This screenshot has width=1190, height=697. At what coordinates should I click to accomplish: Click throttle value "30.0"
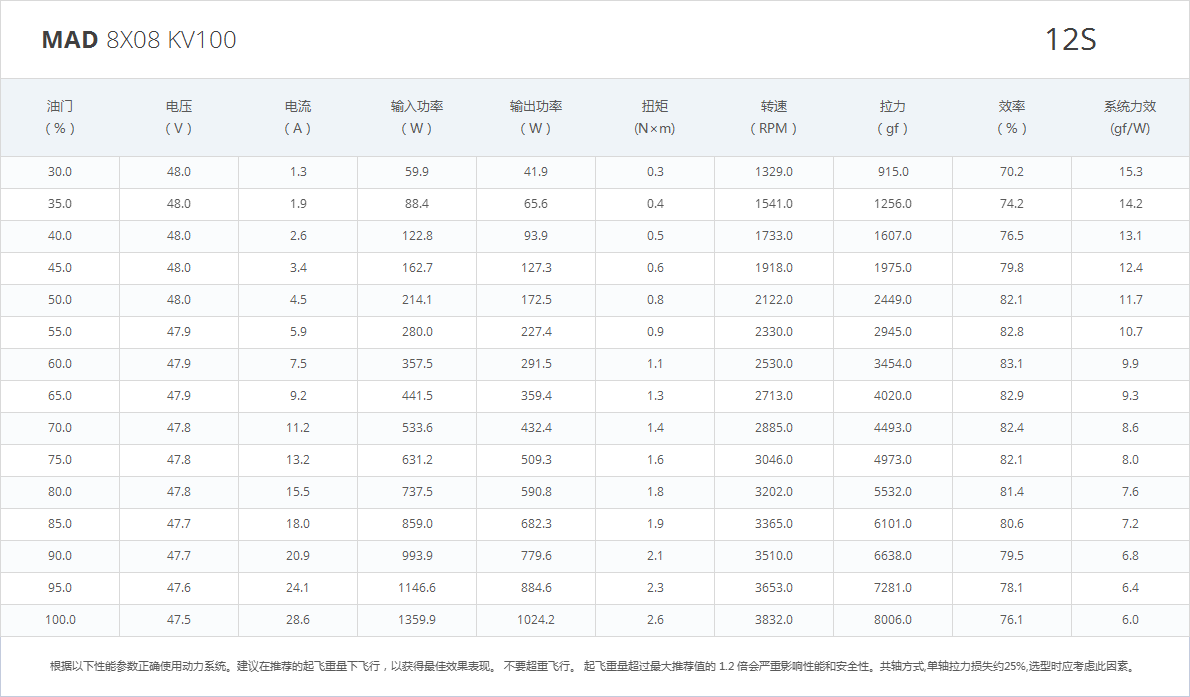(60, 172)
